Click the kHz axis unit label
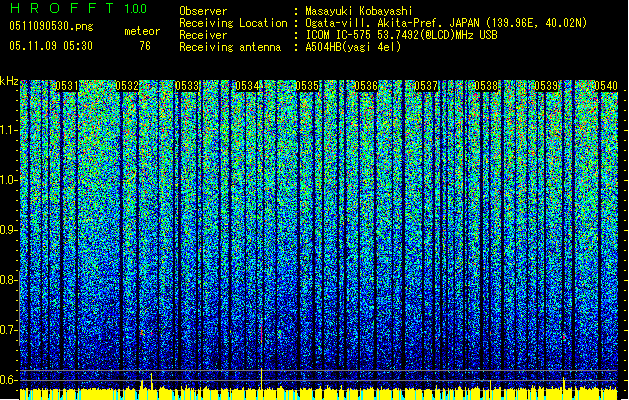This screenshot has height=400, width=629. point(9,81)
